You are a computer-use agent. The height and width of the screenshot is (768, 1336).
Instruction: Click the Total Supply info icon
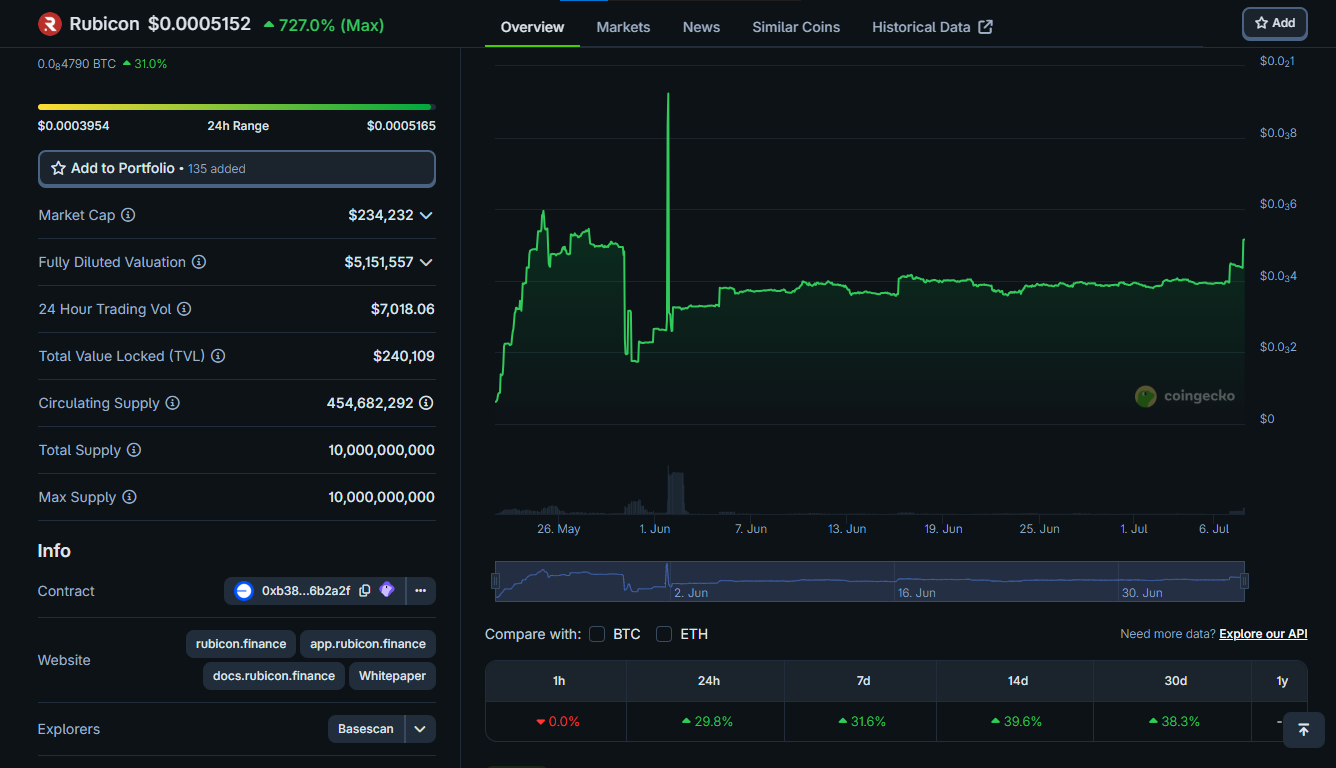pos(134,450)
